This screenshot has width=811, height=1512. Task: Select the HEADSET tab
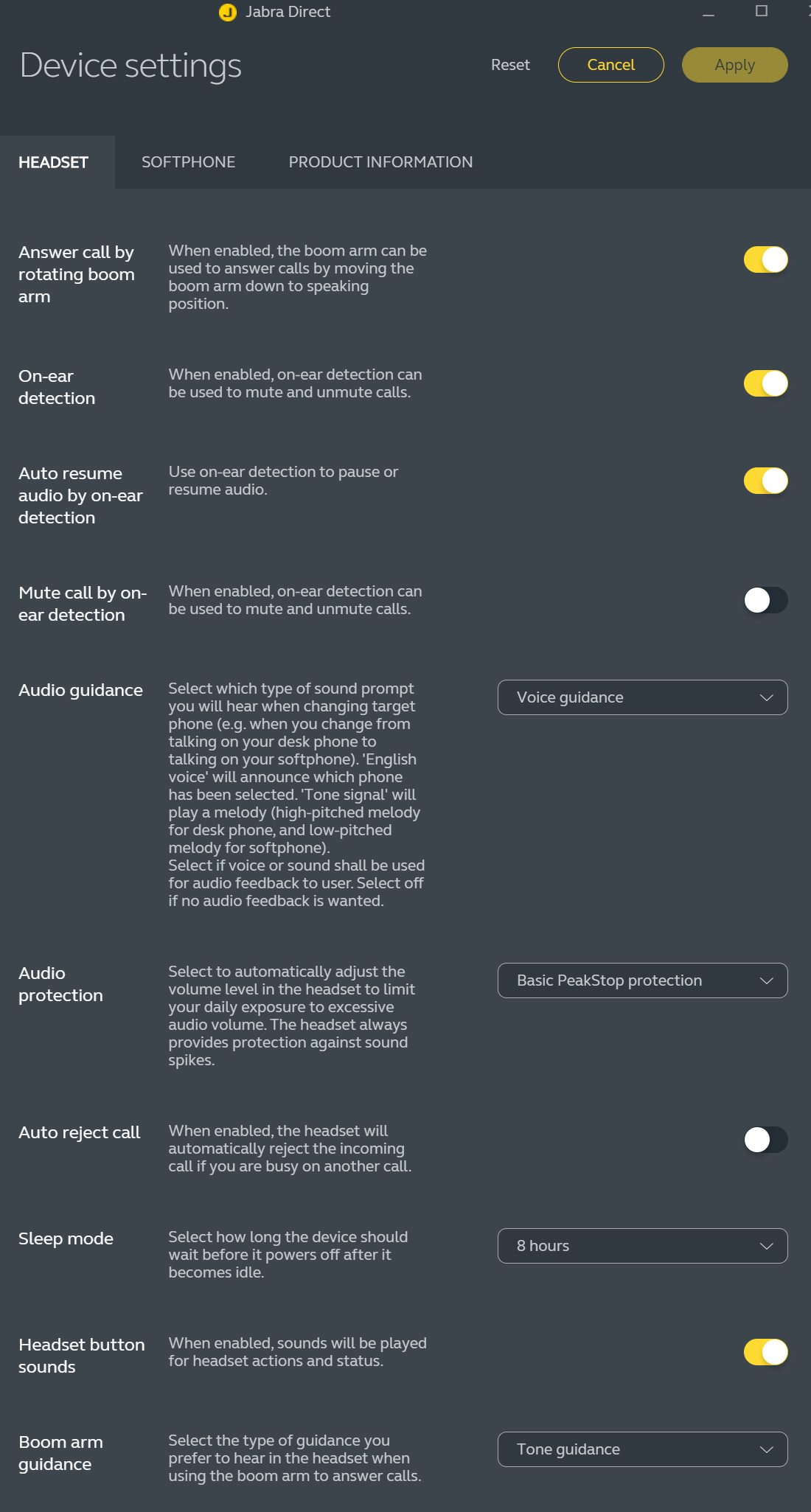pyautogui.click(x=54, y=162)
